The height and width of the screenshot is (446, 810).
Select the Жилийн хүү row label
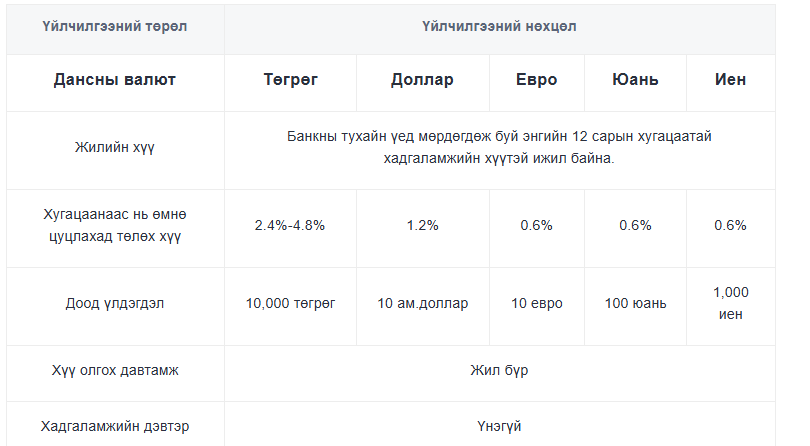[x=115, y=147]
